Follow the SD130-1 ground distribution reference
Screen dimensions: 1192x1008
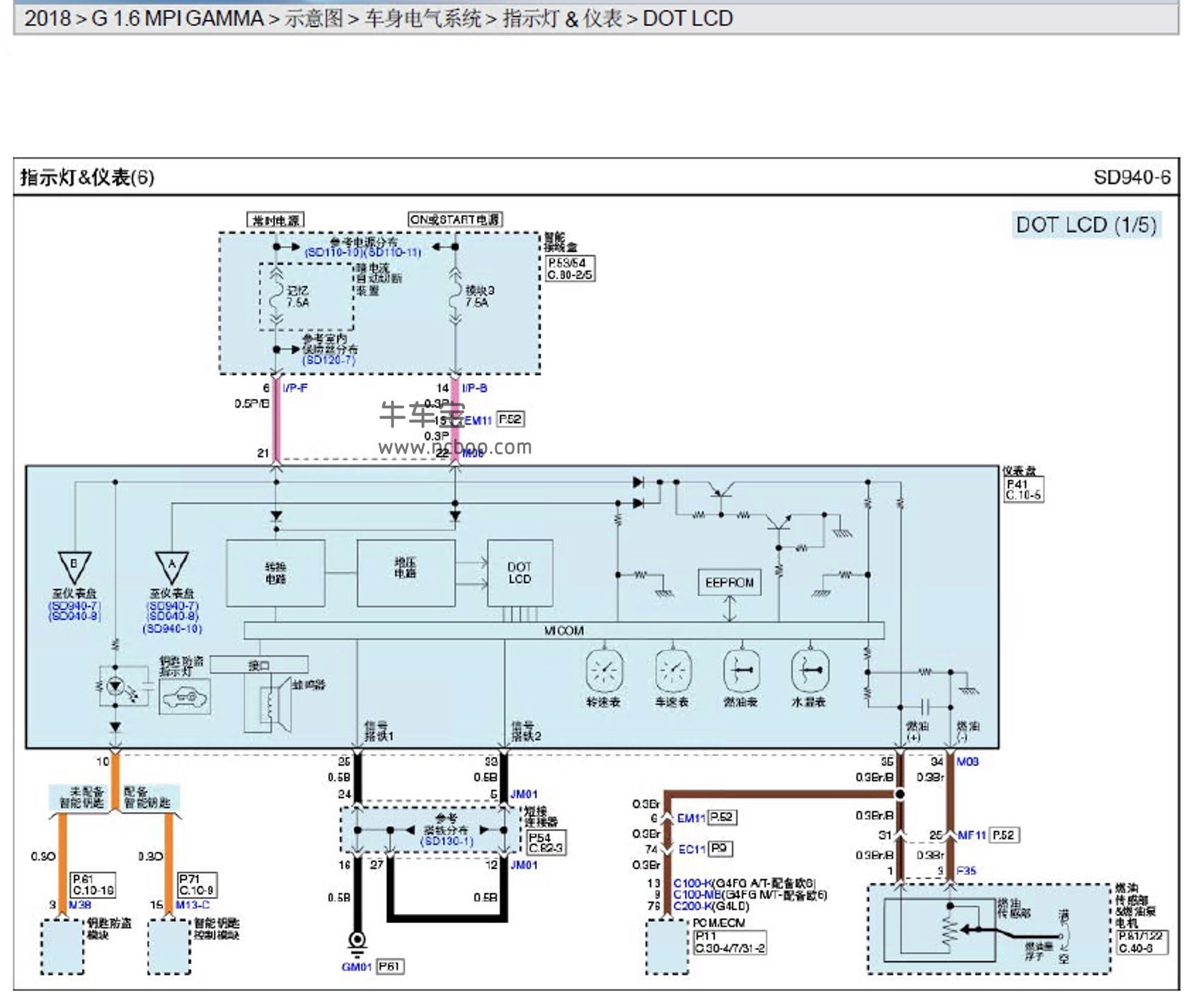tap(447, 841)
